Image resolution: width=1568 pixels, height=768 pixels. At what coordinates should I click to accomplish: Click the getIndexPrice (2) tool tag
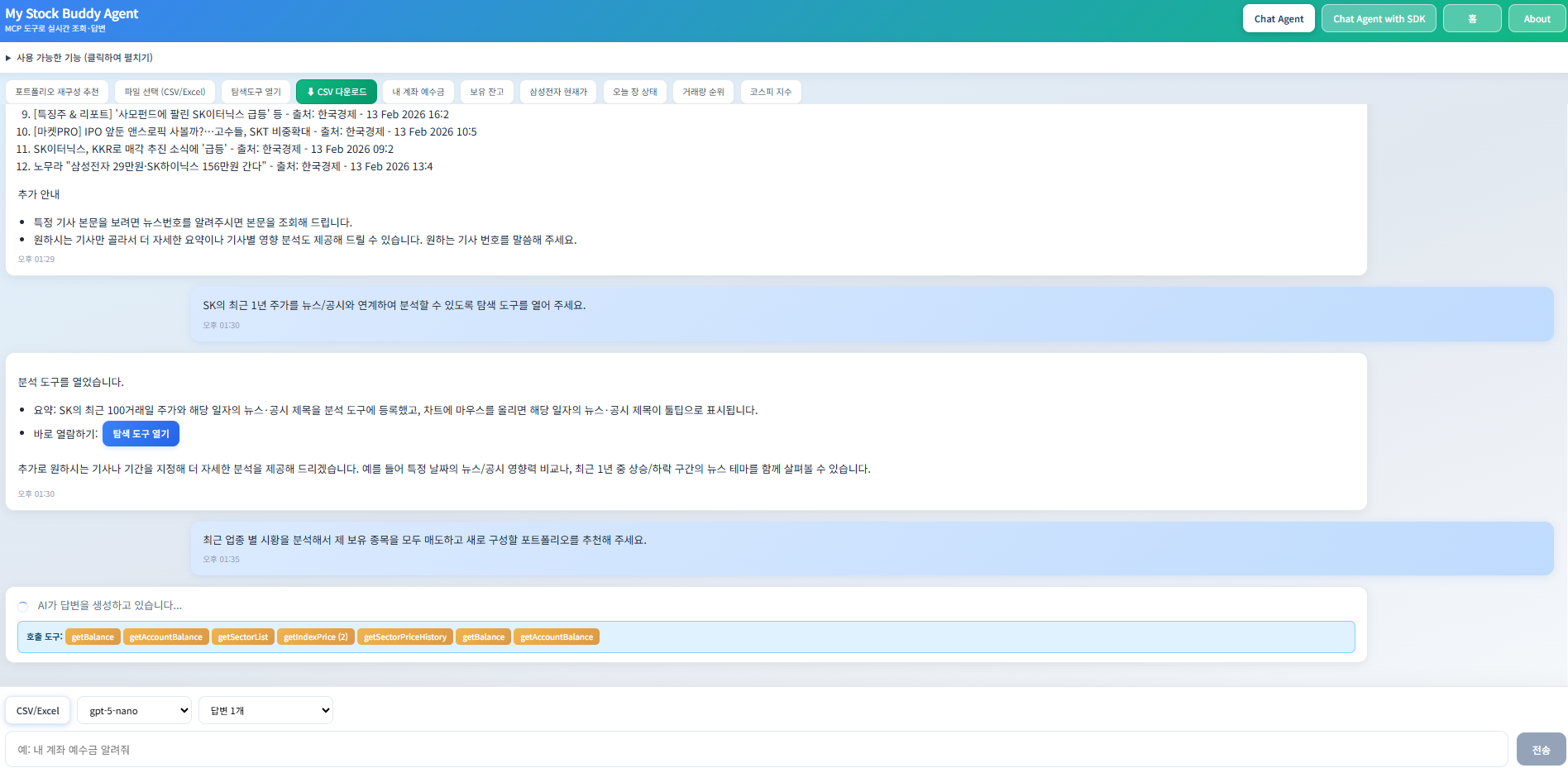315,637
